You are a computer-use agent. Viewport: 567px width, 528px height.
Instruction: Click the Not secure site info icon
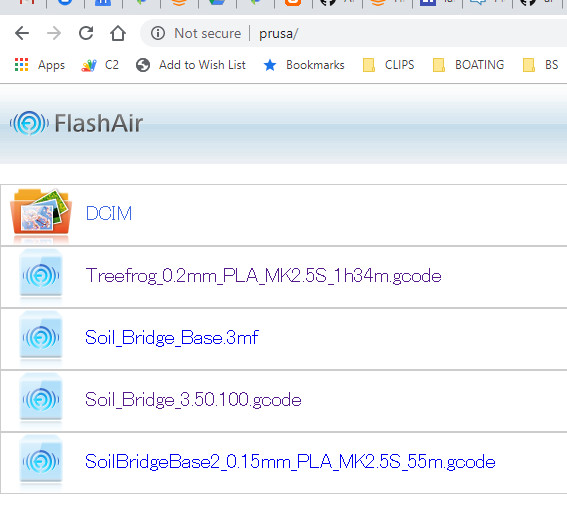click(x=158, y=33)
